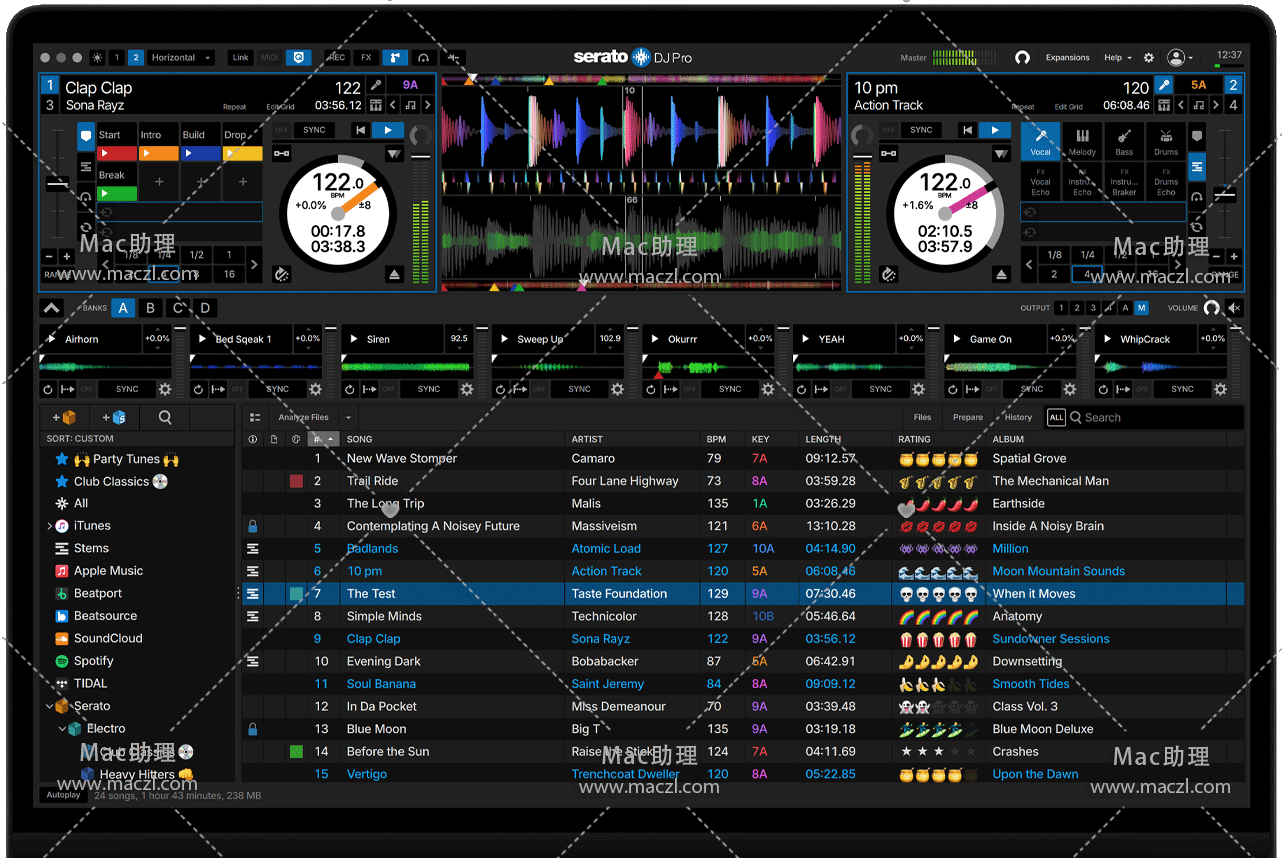Add a new crate in library
The width and height of the screenshot is (1282, 858).
pos(62,417)
